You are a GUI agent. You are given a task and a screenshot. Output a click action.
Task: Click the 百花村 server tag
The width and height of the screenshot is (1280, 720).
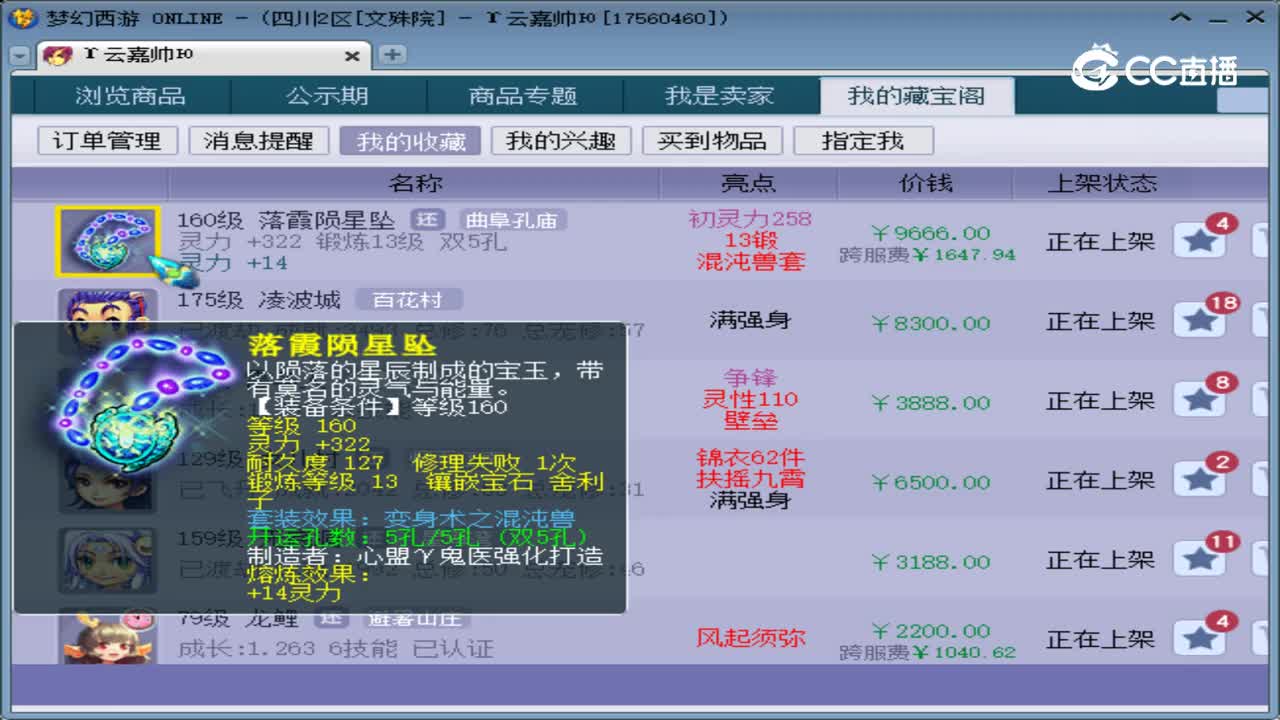[x=409, y=299]
